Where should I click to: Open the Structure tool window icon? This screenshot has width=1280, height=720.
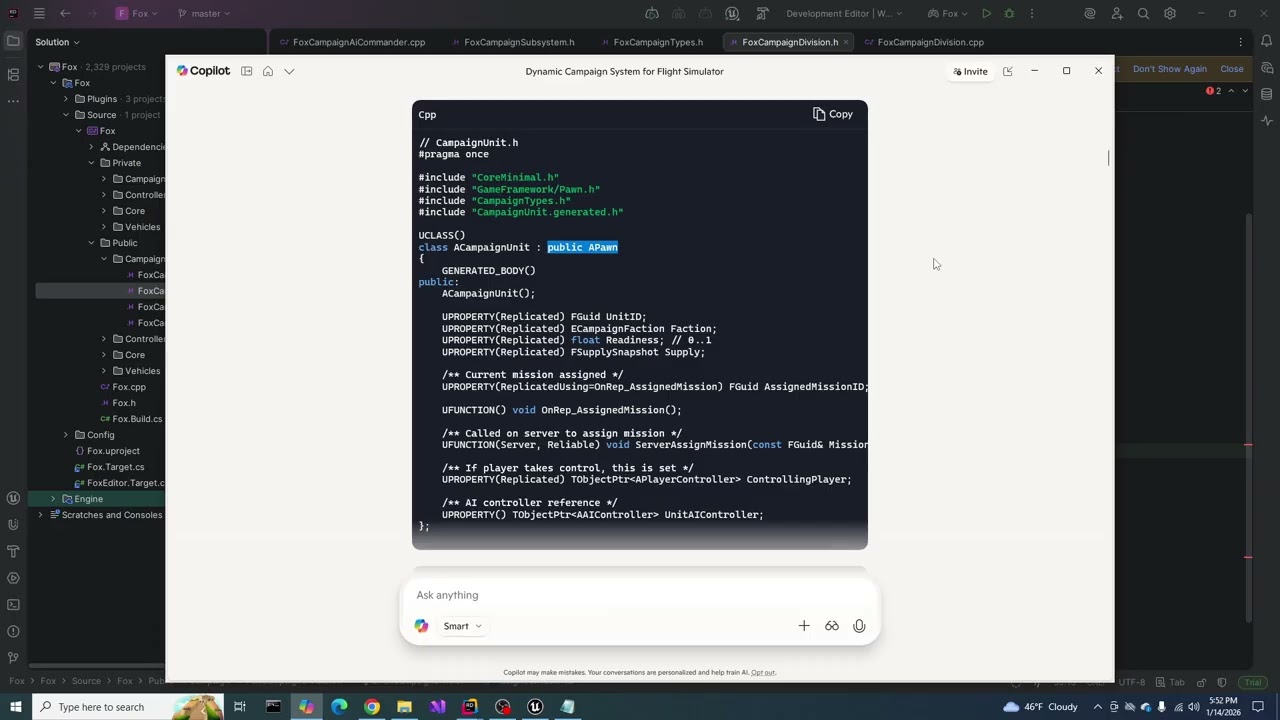[13, 74]
